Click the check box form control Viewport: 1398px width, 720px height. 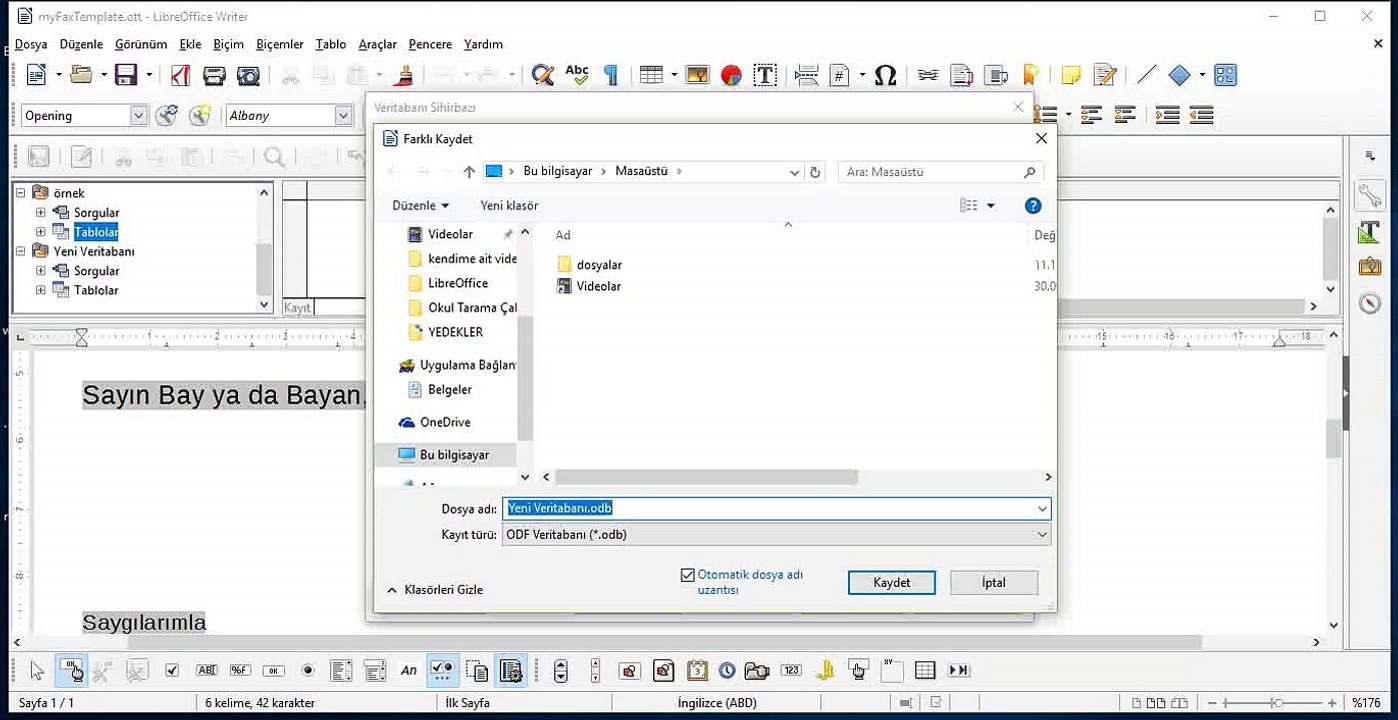pos(172,670)
